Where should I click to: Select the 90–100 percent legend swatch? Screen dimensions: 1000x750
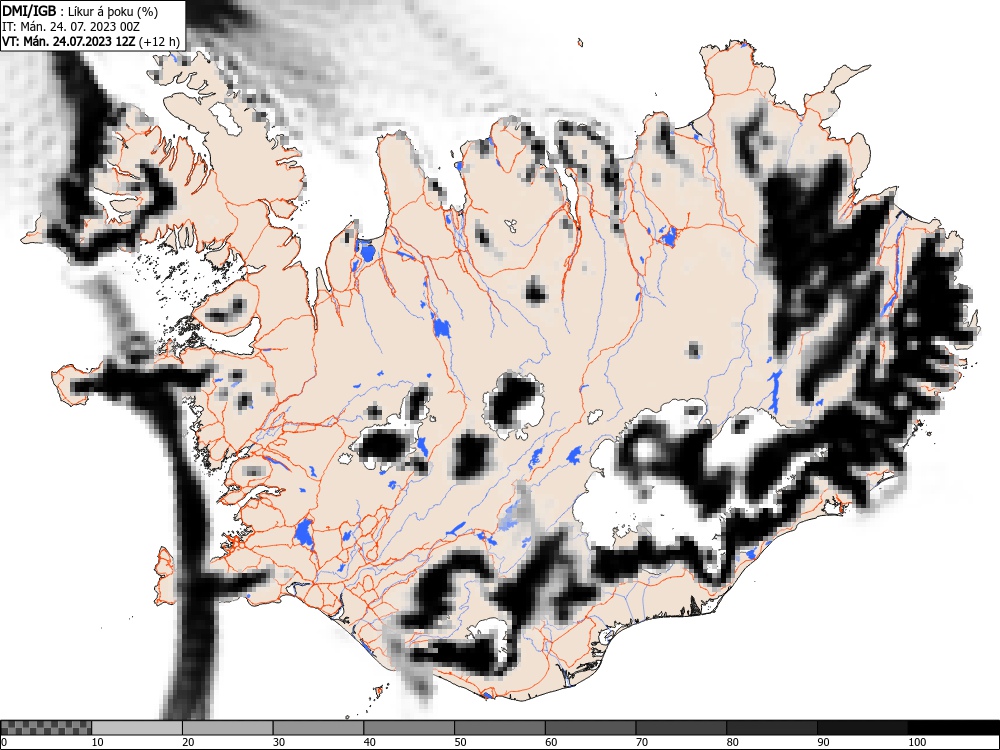click(862, 728)
